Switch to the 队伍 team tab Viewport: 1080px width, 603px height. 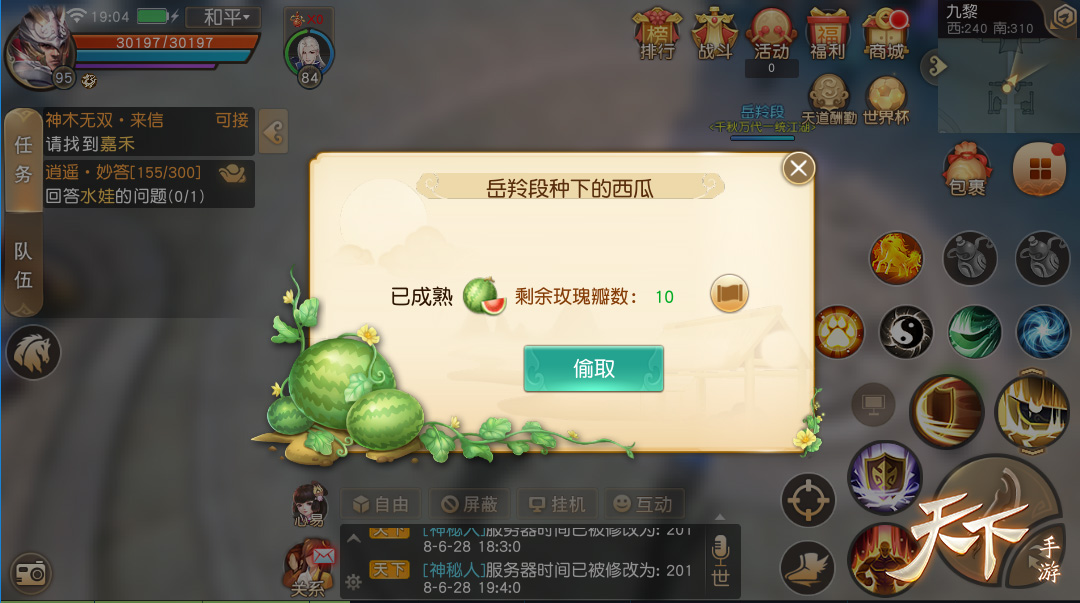point(23,265)
